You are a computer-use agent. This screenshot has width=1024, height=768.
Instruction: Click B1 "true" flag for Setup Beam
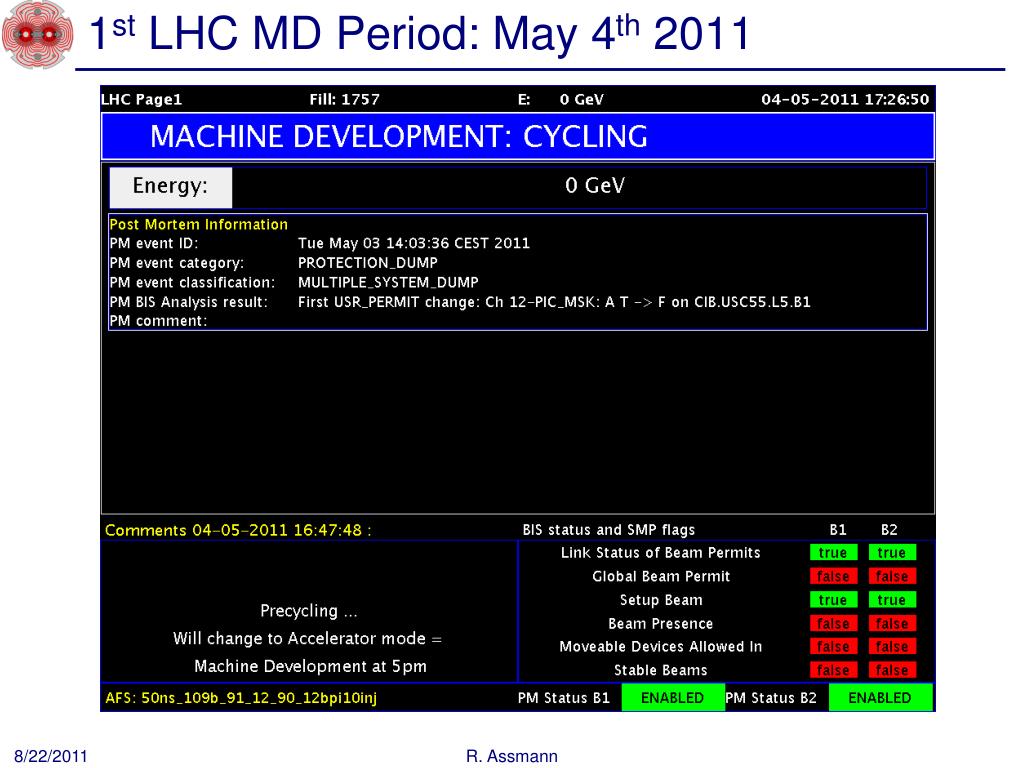coord(833,600)
